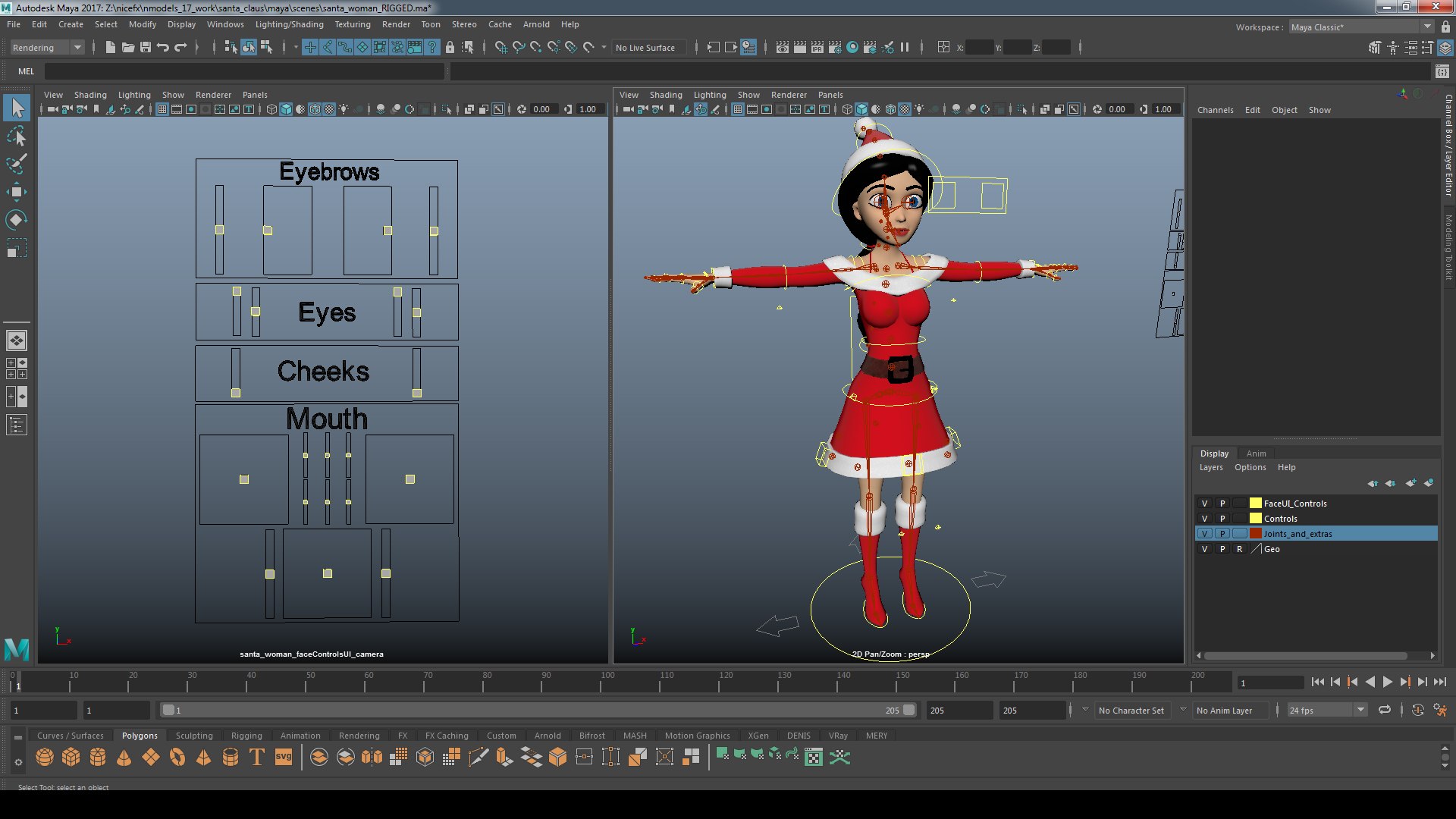The width and height of the screenshot is (1456, 819).
Task: Choose the Paint Selection tool
Action: click(x=17, y=164)
